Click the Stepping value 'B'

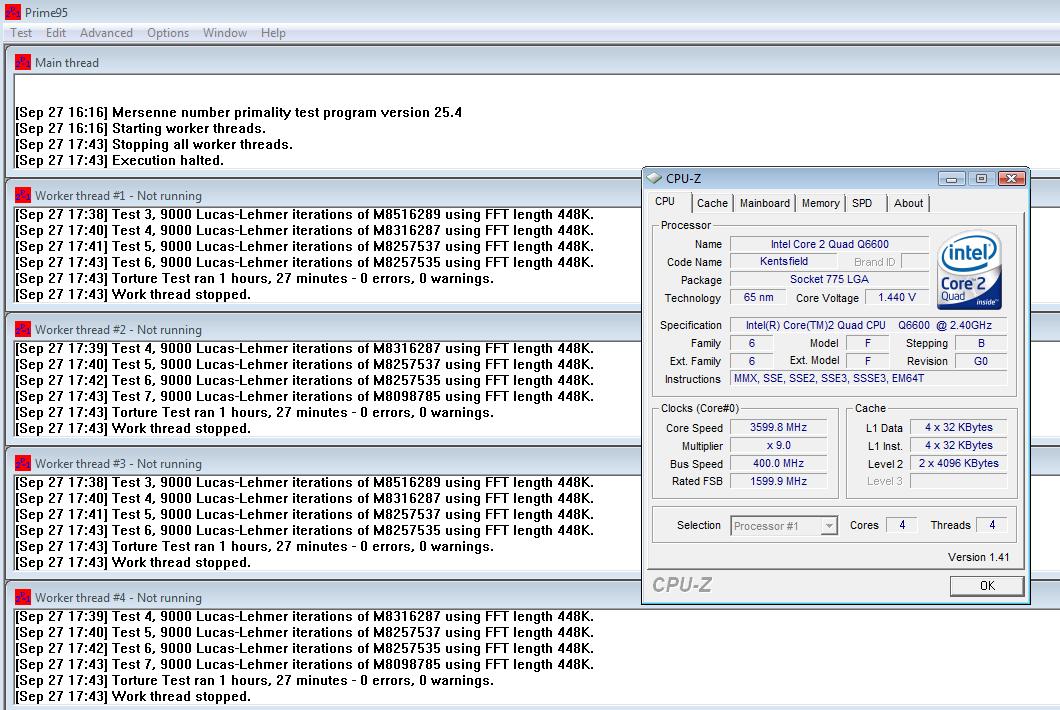click(981, 343)
